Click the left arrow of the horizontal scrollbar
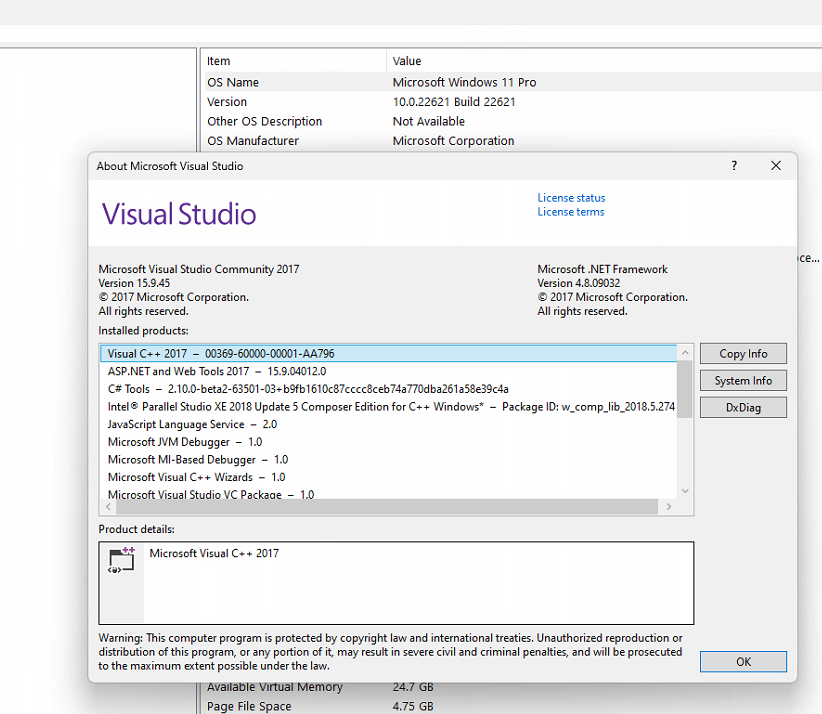 click(108, 507)
